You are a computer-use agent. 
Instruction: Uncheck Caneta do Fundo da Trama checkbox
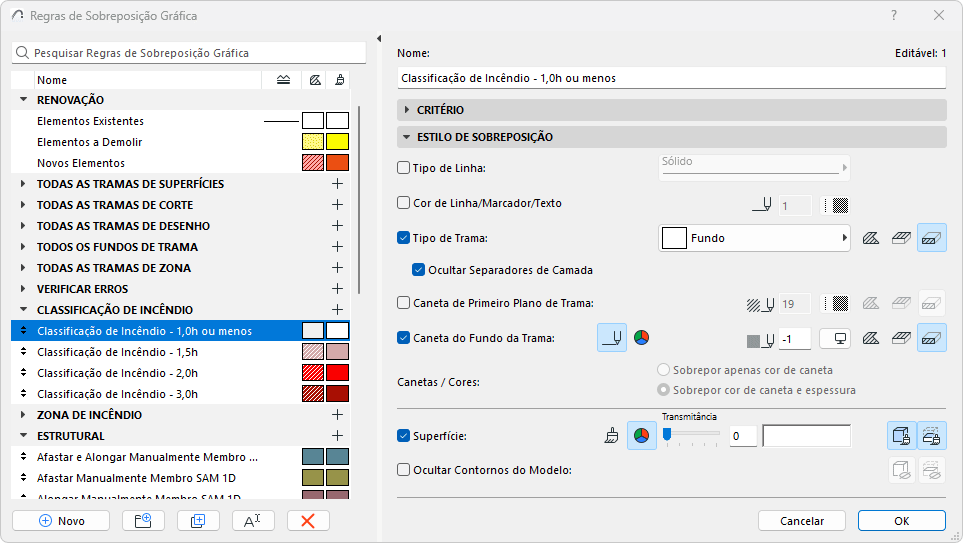point(404,338)
